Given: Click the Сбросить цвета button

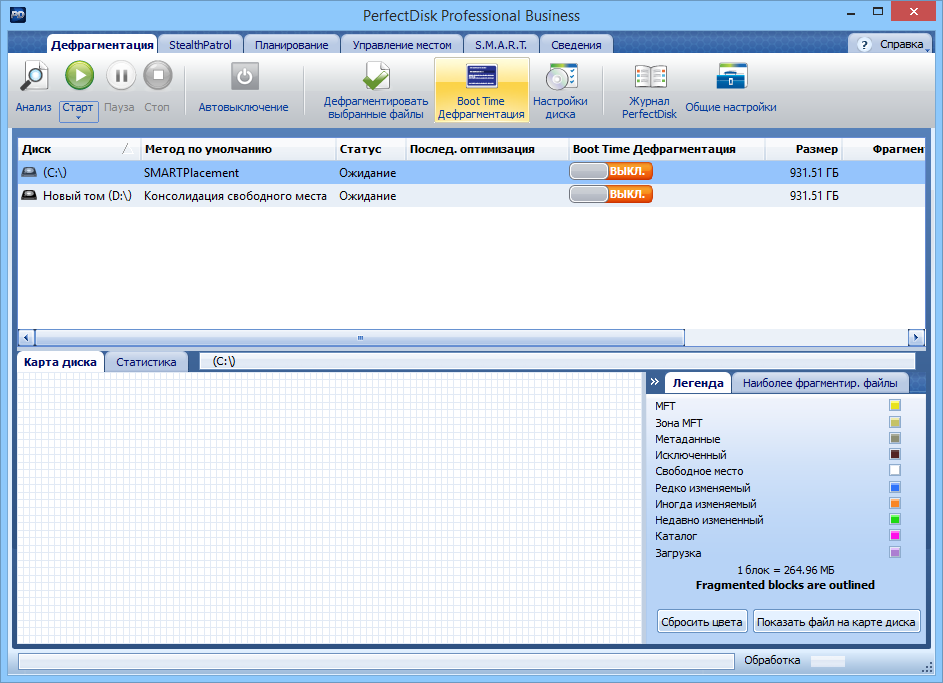Looking at the screenshot, I should click(x=702, y=622).
